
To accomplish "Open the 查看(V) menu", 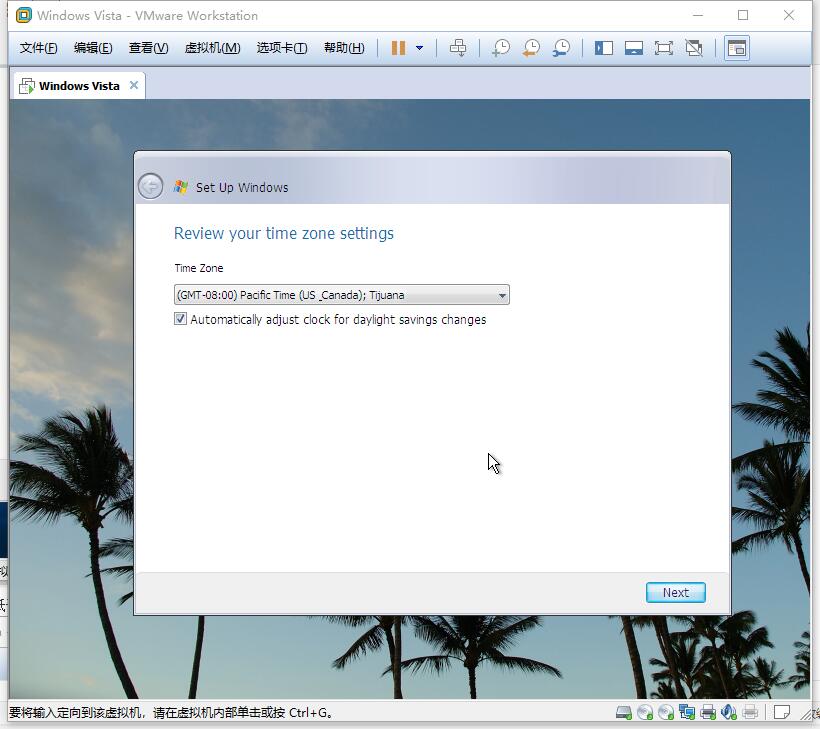I will pos(149,48).
